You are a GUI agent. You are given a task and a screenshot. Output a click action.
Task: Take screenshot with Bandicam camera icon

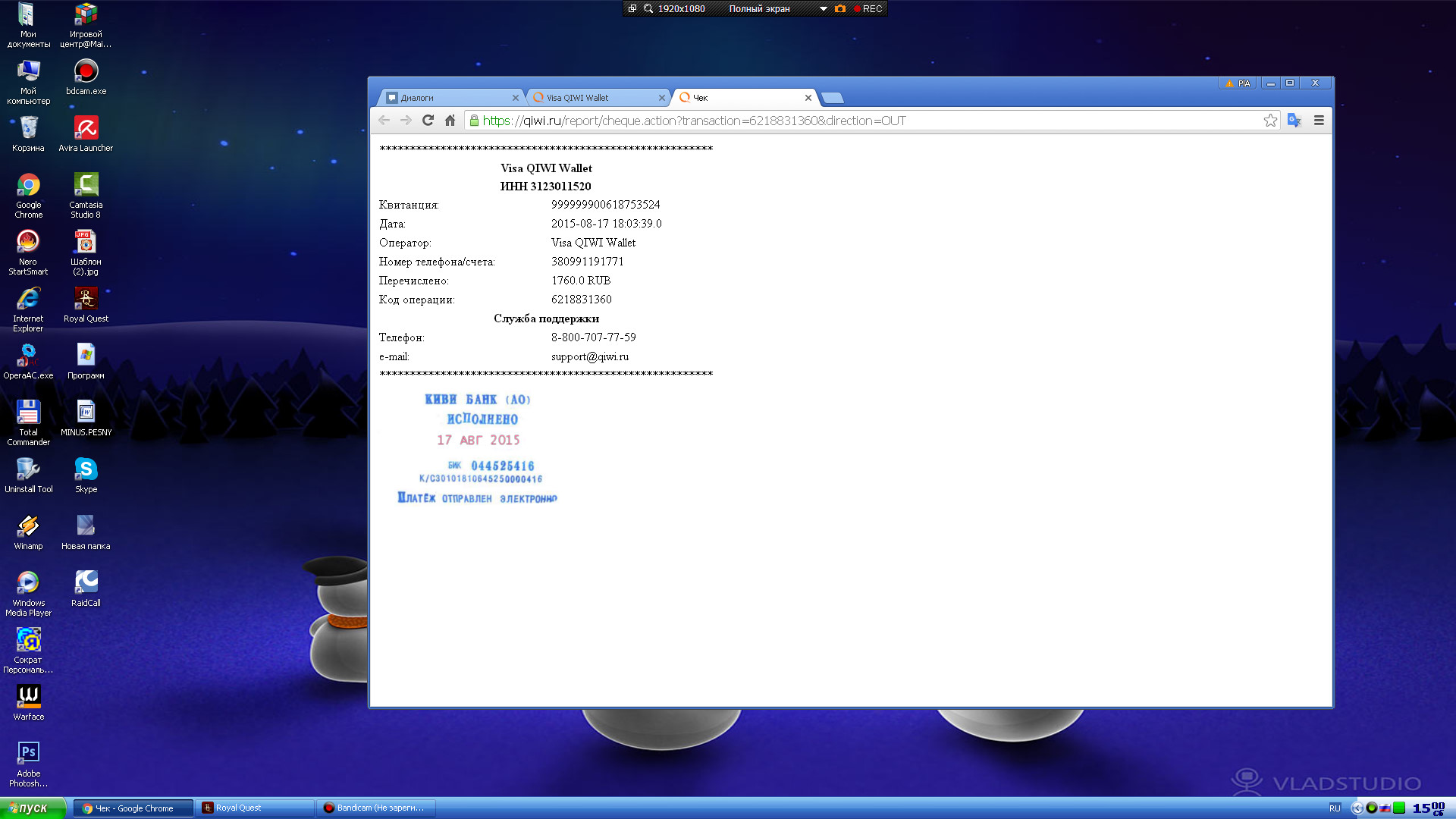(x=840, y=9)
